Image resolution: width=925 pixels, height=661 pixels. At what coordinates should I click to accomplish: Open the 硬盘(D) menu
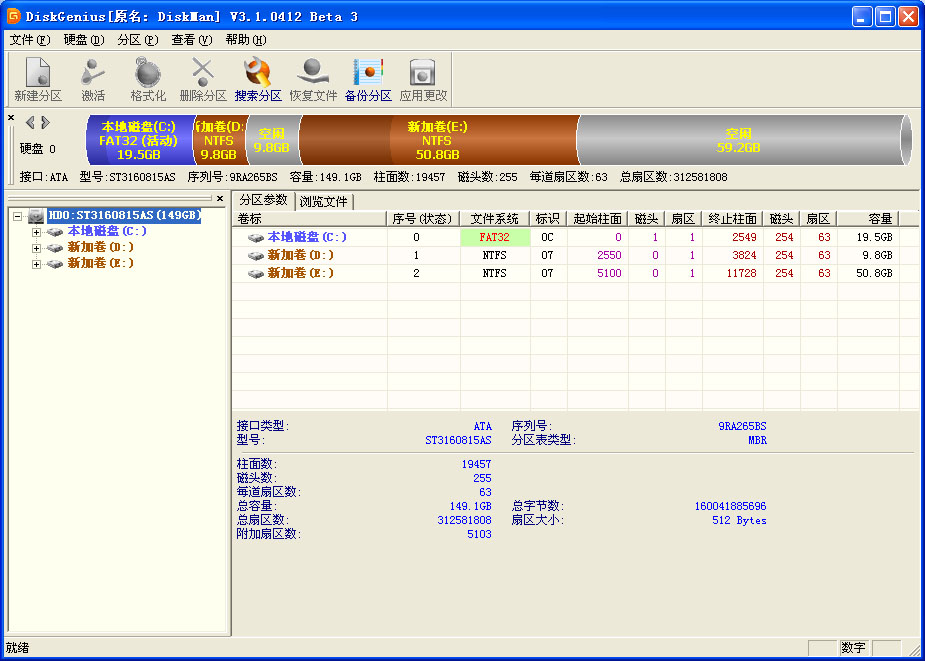(x=84, y=40)
